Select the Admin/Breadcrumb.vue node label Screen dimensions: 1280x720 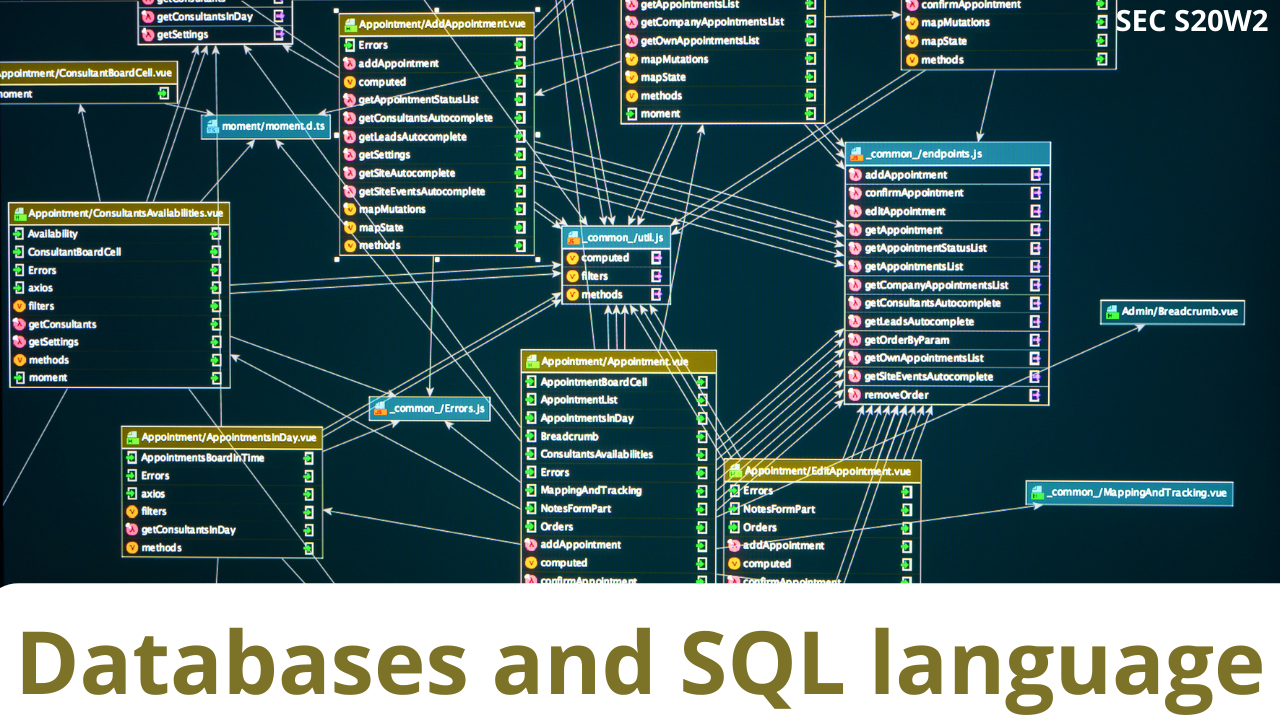(1180, 312)
